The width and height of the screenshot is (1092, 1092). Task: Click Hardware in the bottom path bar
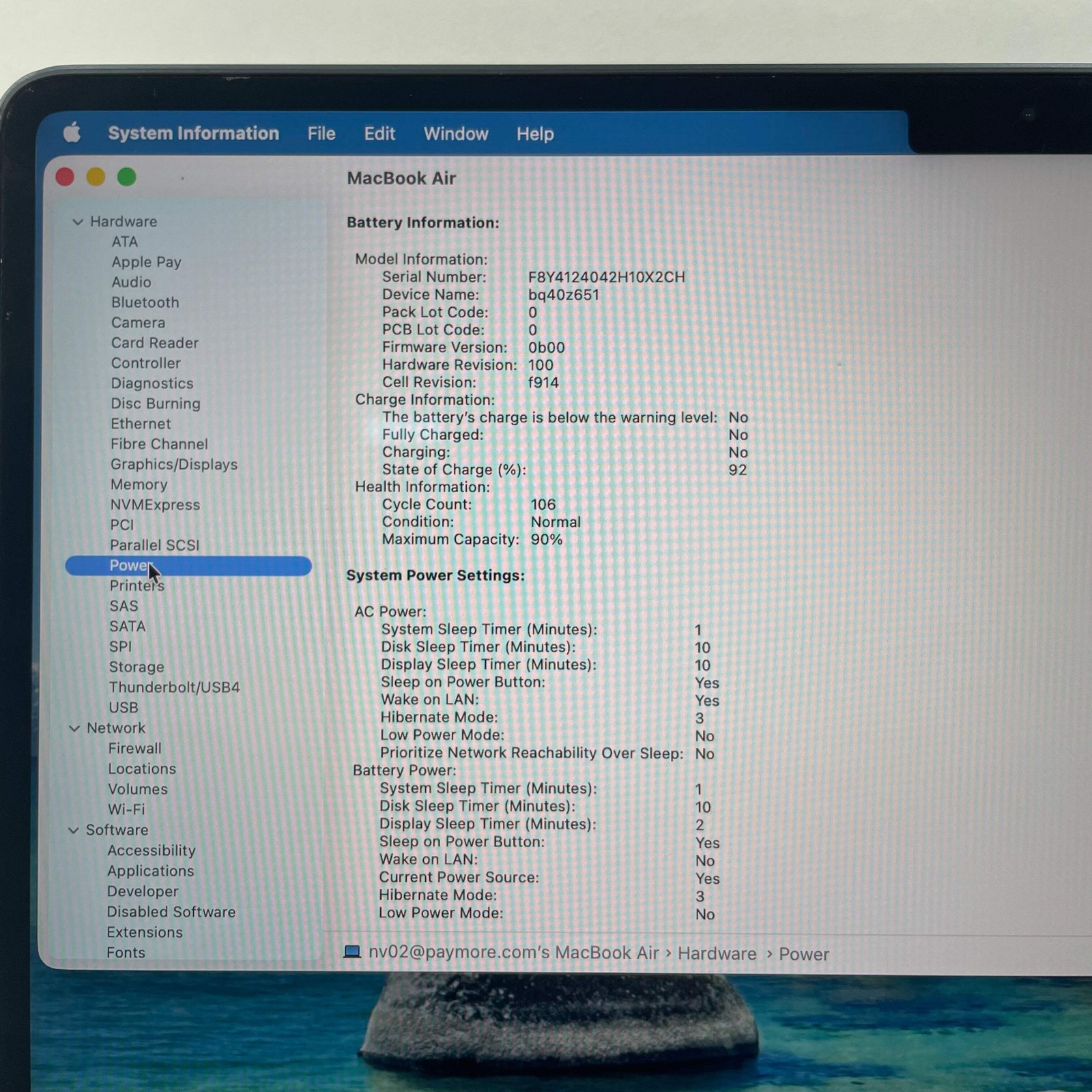pyautogui.click(x=717, y=953)
